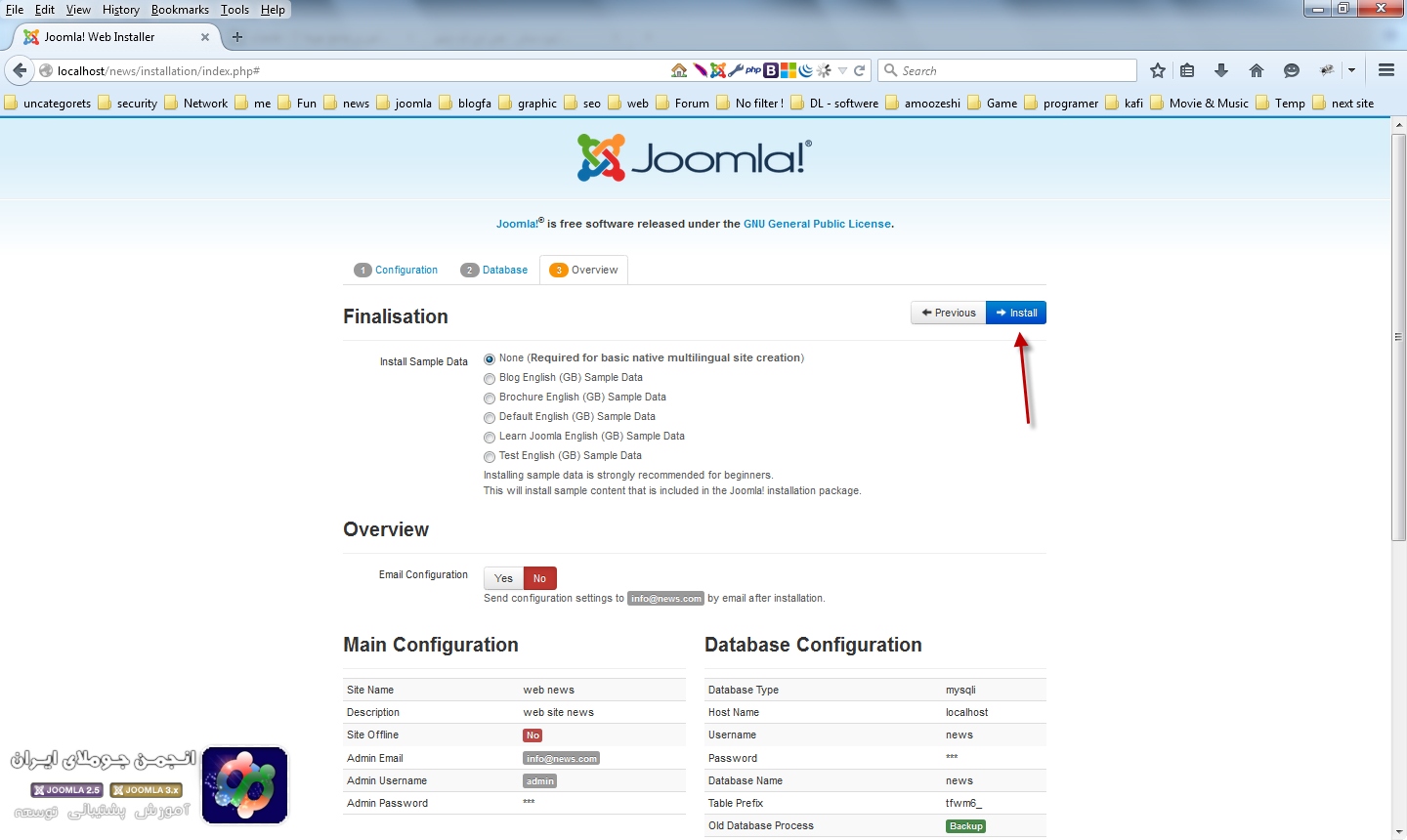Open the downloads arrow icon
The width and height of the screenshot is (1407, 840).
tap(1221, 70)
